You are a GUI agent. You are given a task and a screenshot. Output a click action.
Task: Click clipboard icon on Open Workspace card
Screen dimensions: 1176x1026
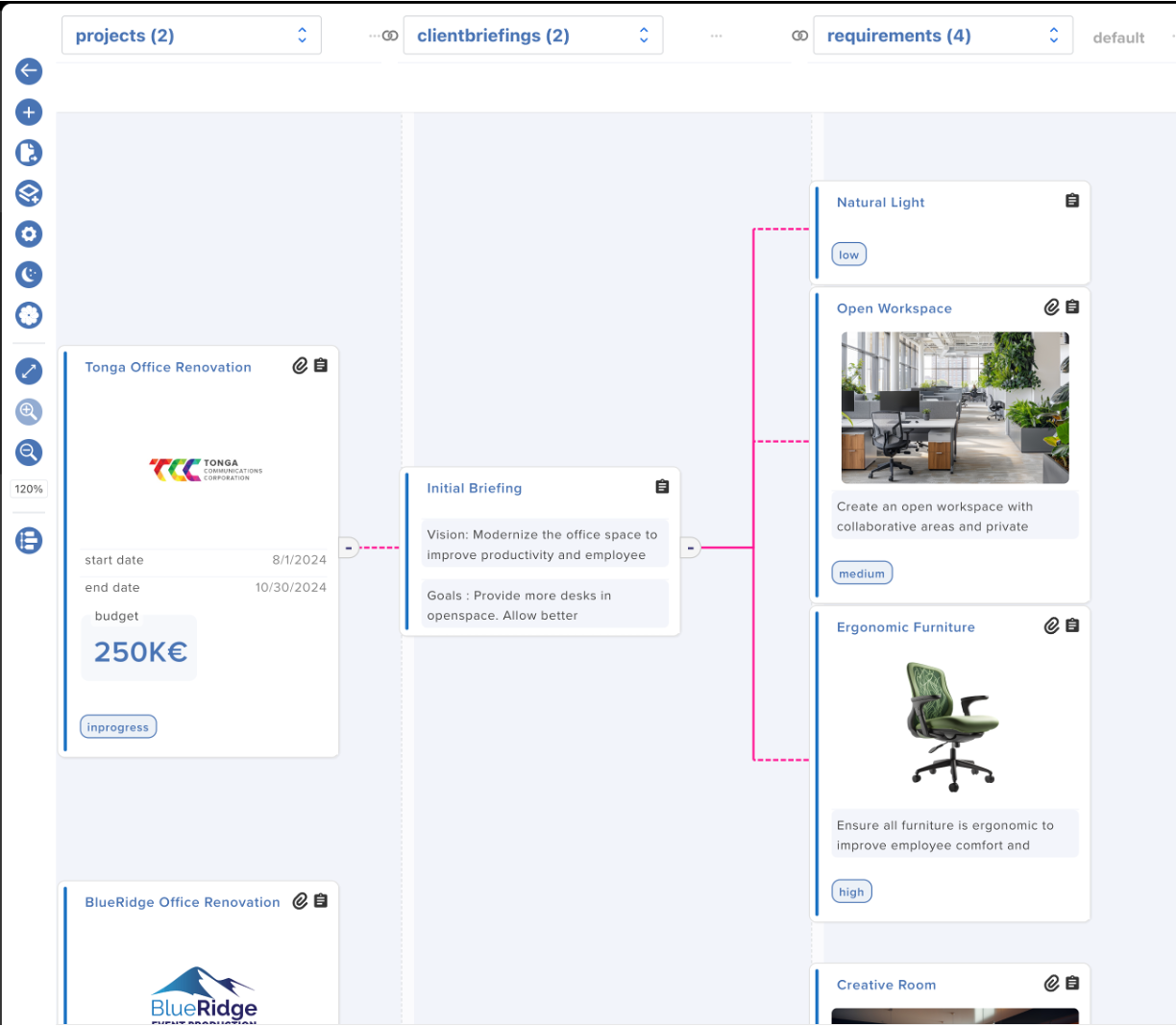pyautogui.click(x=1072, y=307)
